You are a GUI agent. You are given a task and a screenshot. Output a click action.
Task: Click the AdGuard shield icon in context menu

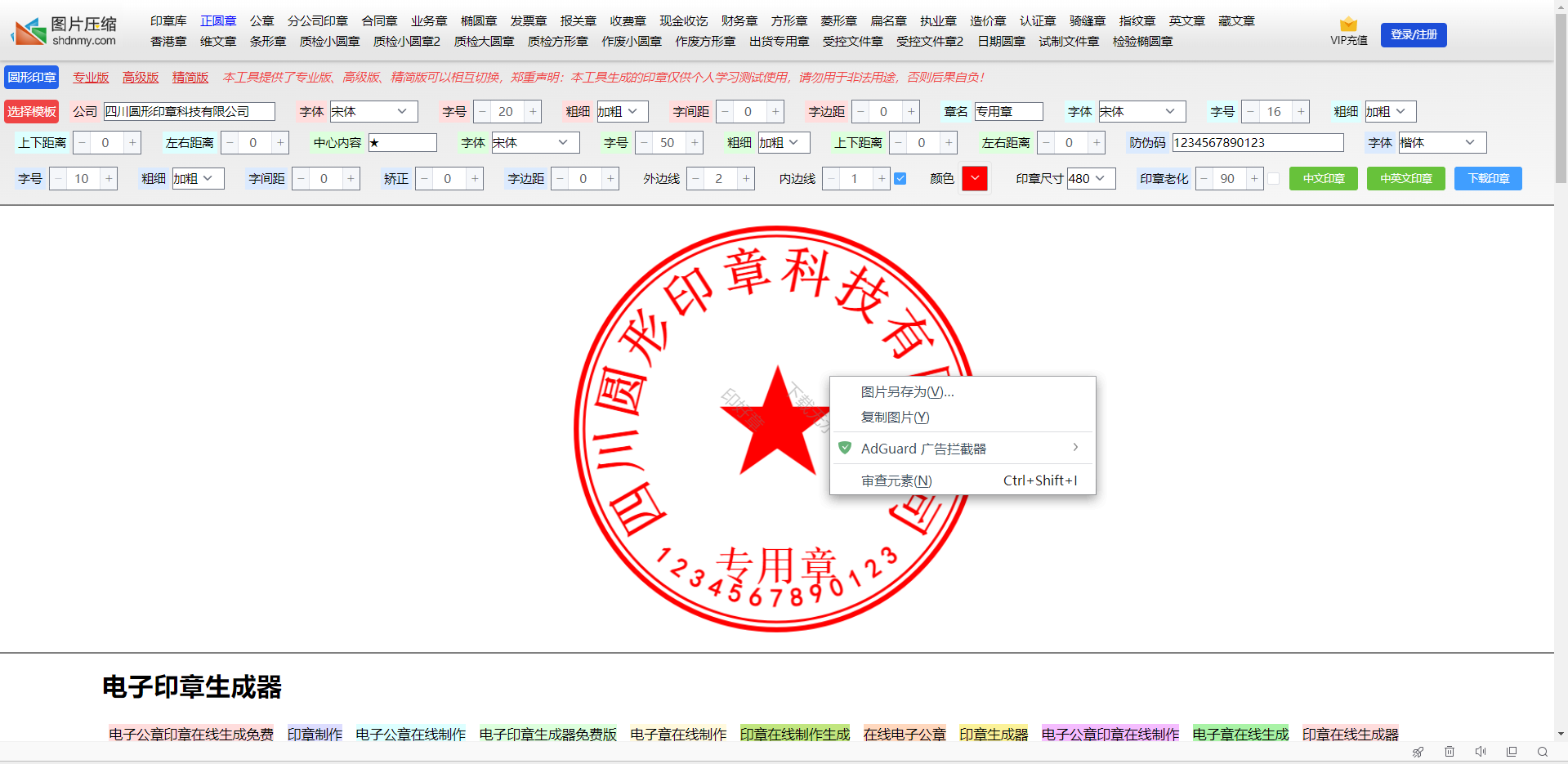tap(846, 448)
